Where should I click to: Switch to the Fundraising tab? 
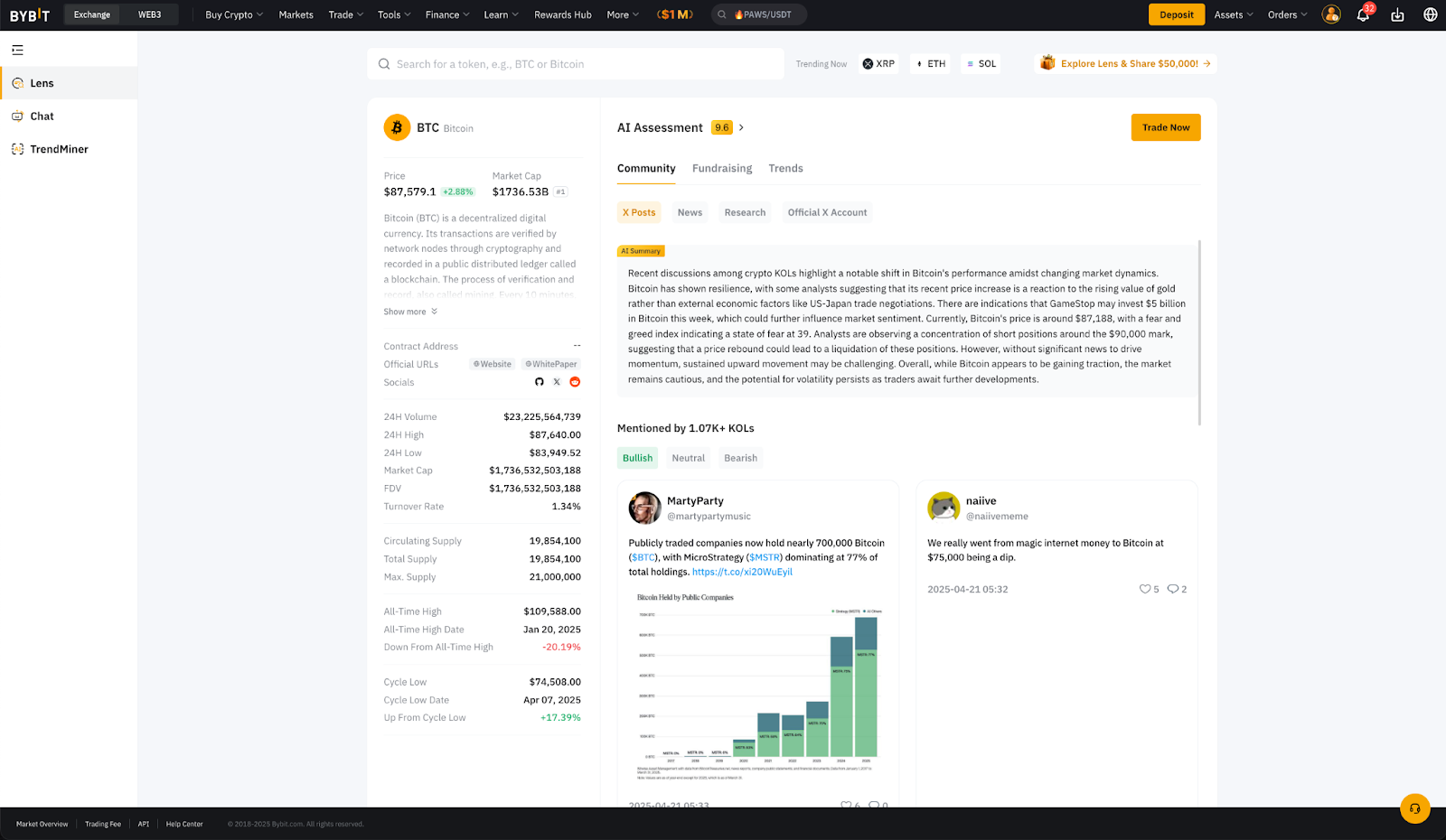[x=722, y=169]
